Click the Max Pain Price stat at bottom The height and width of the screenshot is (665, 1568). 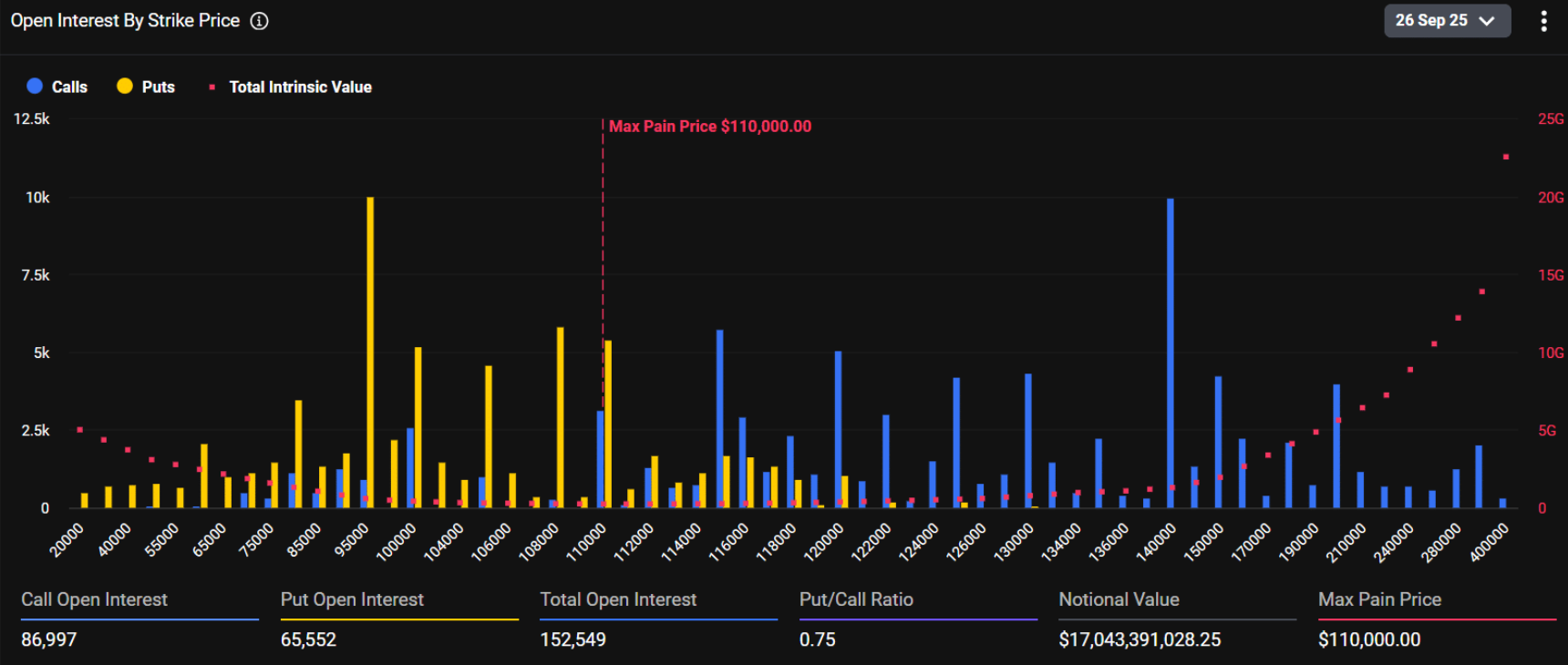[x=1379, y=599]
